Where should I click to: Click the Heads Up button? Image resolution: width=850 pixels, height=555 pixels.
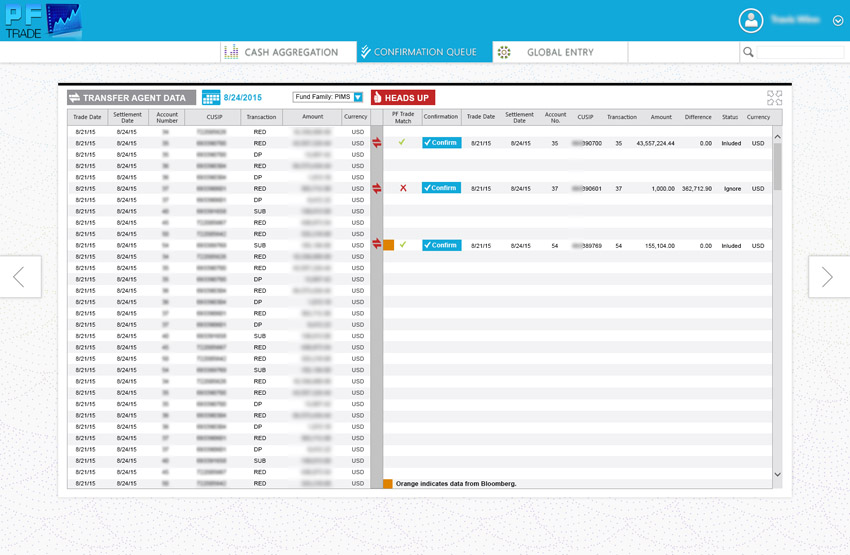(x=403, y=98)
